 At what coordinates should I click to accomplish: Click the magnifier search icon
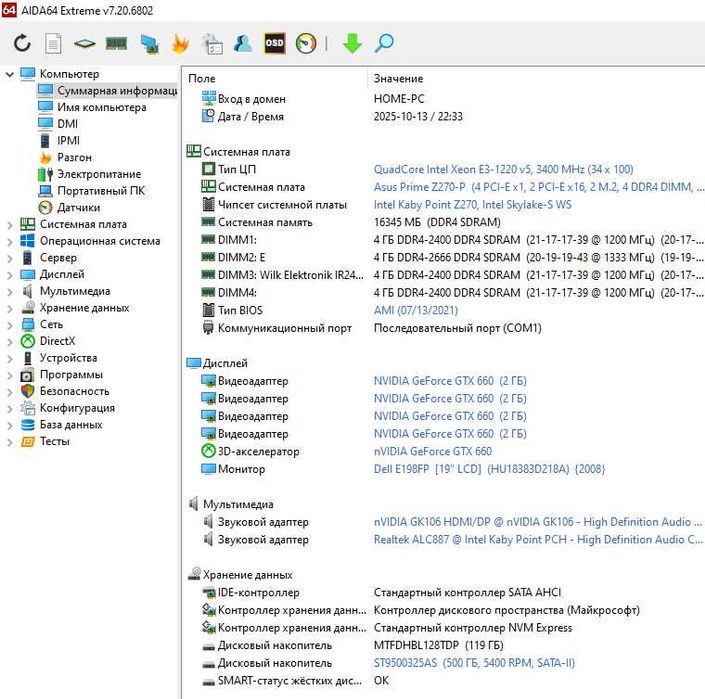(384, 44)
